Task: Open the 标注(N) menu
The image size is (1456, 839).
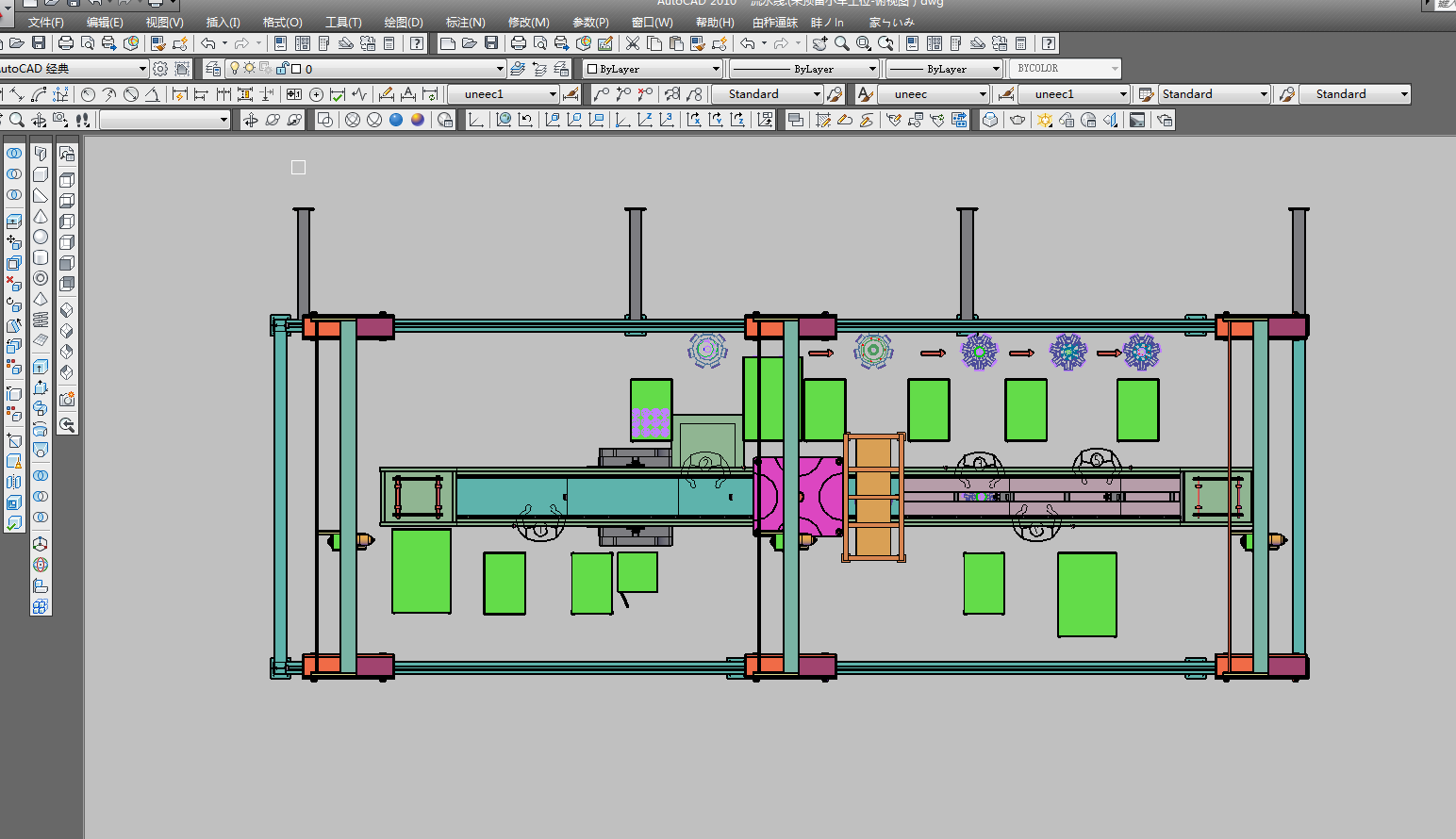Action: [x=465, y=22]
